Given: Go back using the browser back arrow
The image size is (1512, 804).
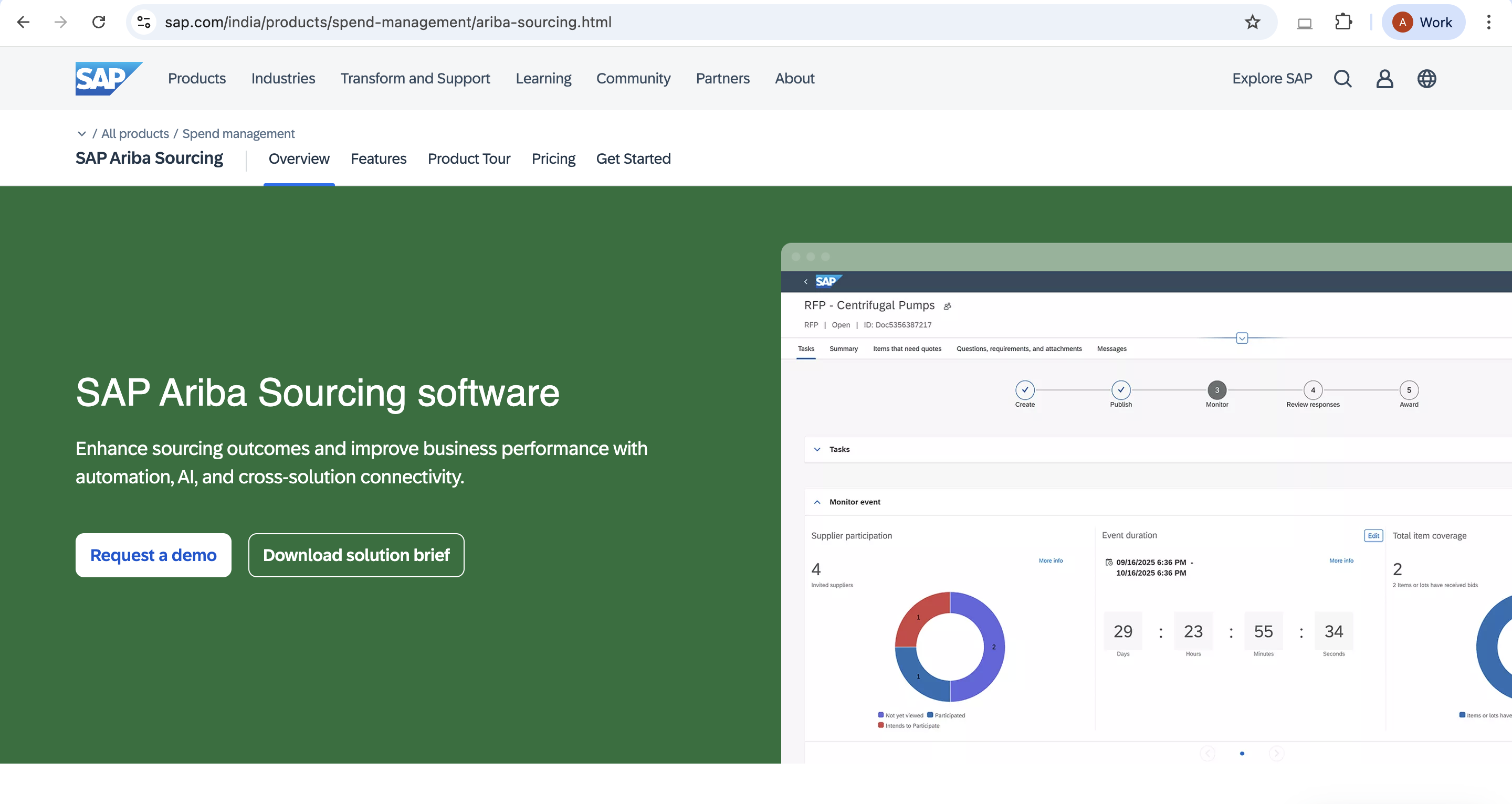Looking at the screenshot, I should [x=23, y=22].
